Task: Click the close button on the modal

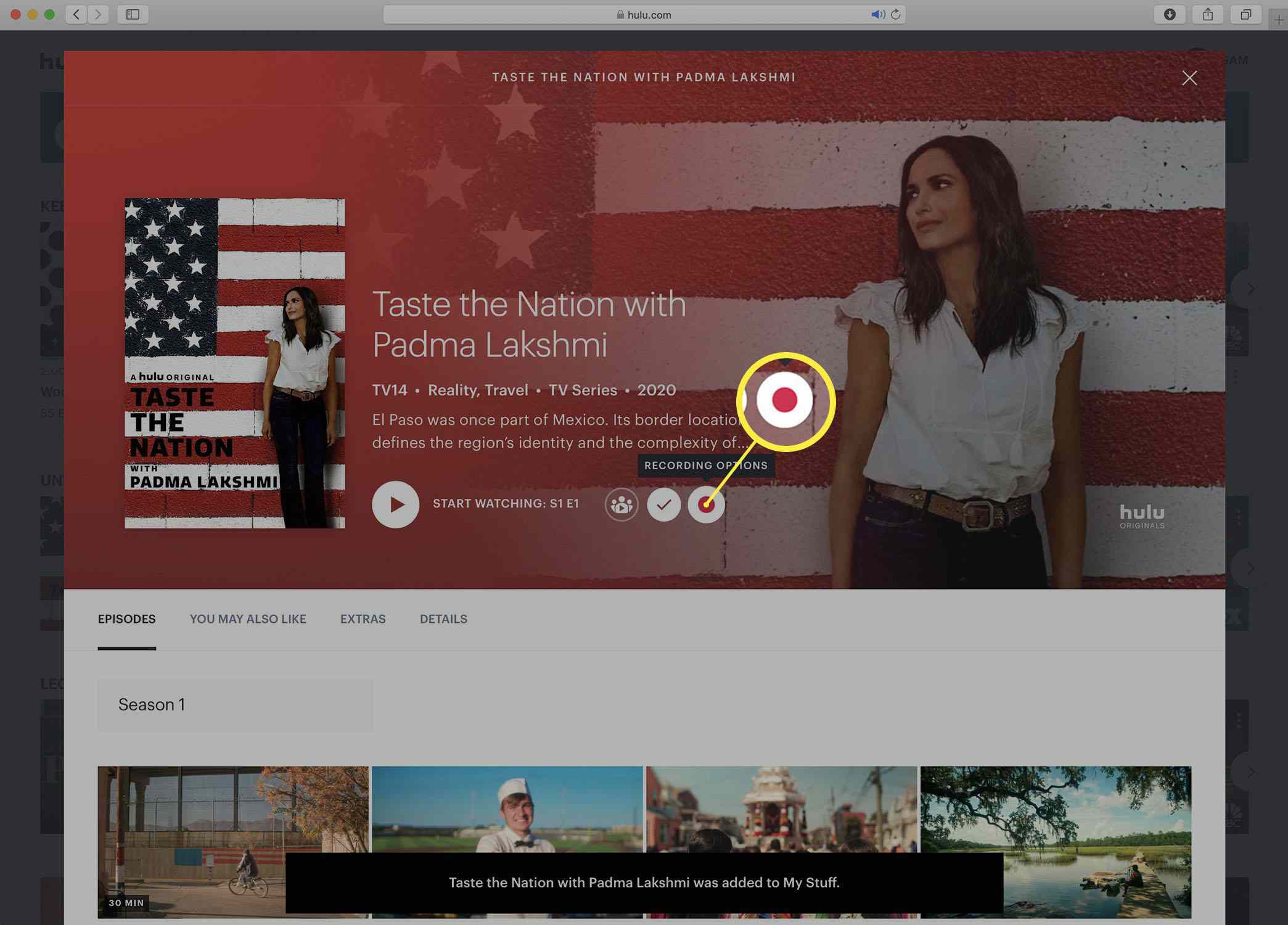Action: point(1189,77)
